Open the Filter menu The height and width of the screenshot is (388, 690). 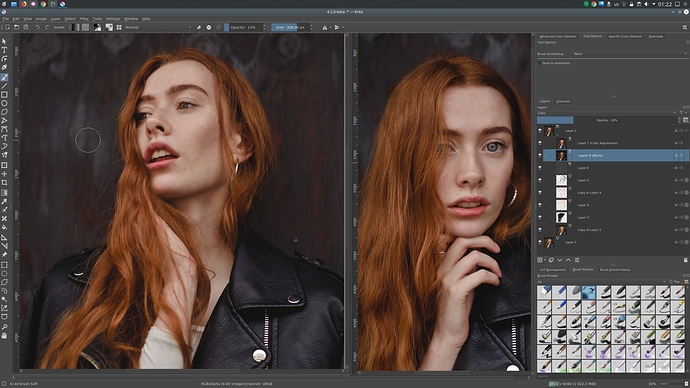(84, 19)
